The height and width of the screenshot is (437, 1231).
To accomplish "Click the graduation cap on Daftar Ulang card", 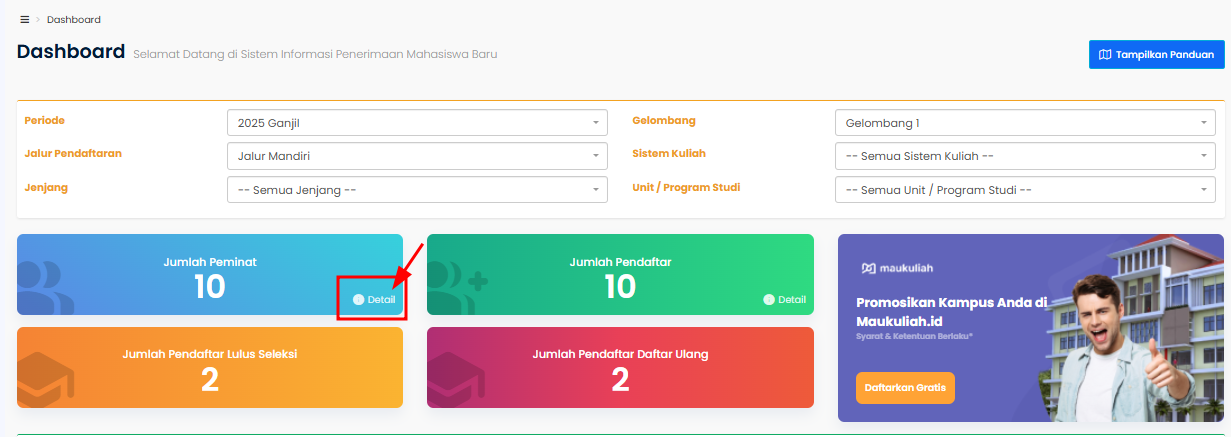I will (456, 378).
